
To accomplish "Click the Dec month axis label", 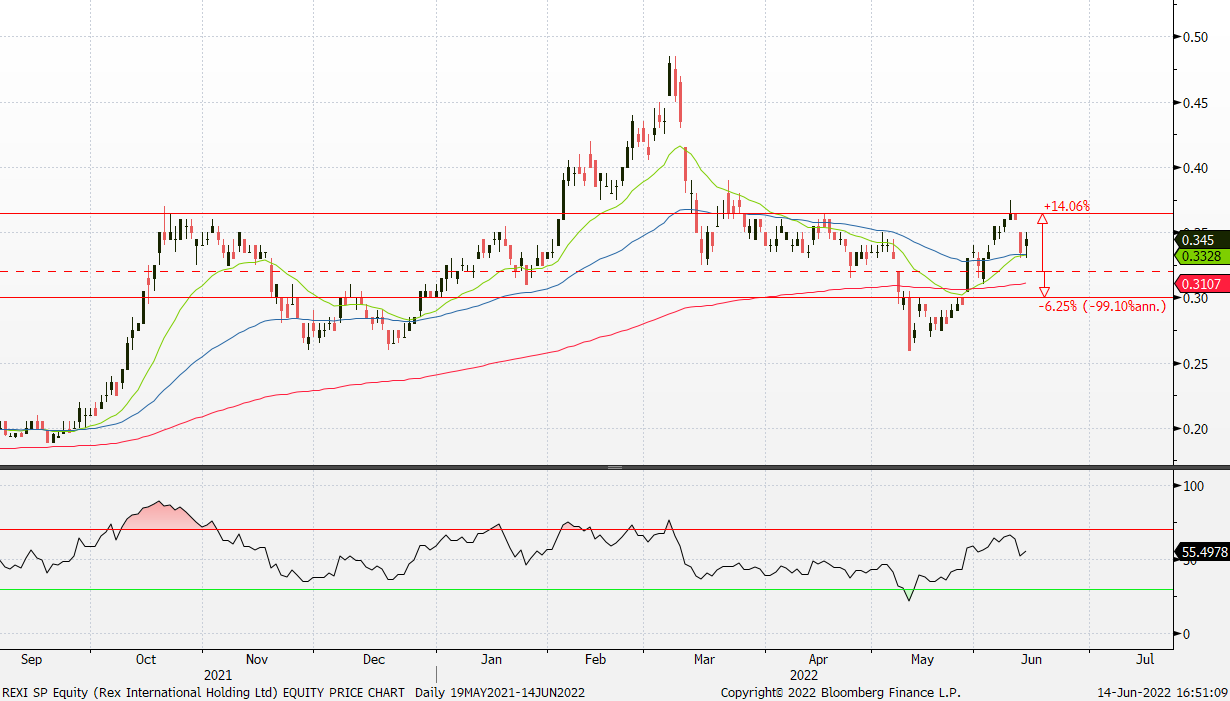I will point(374,660).
